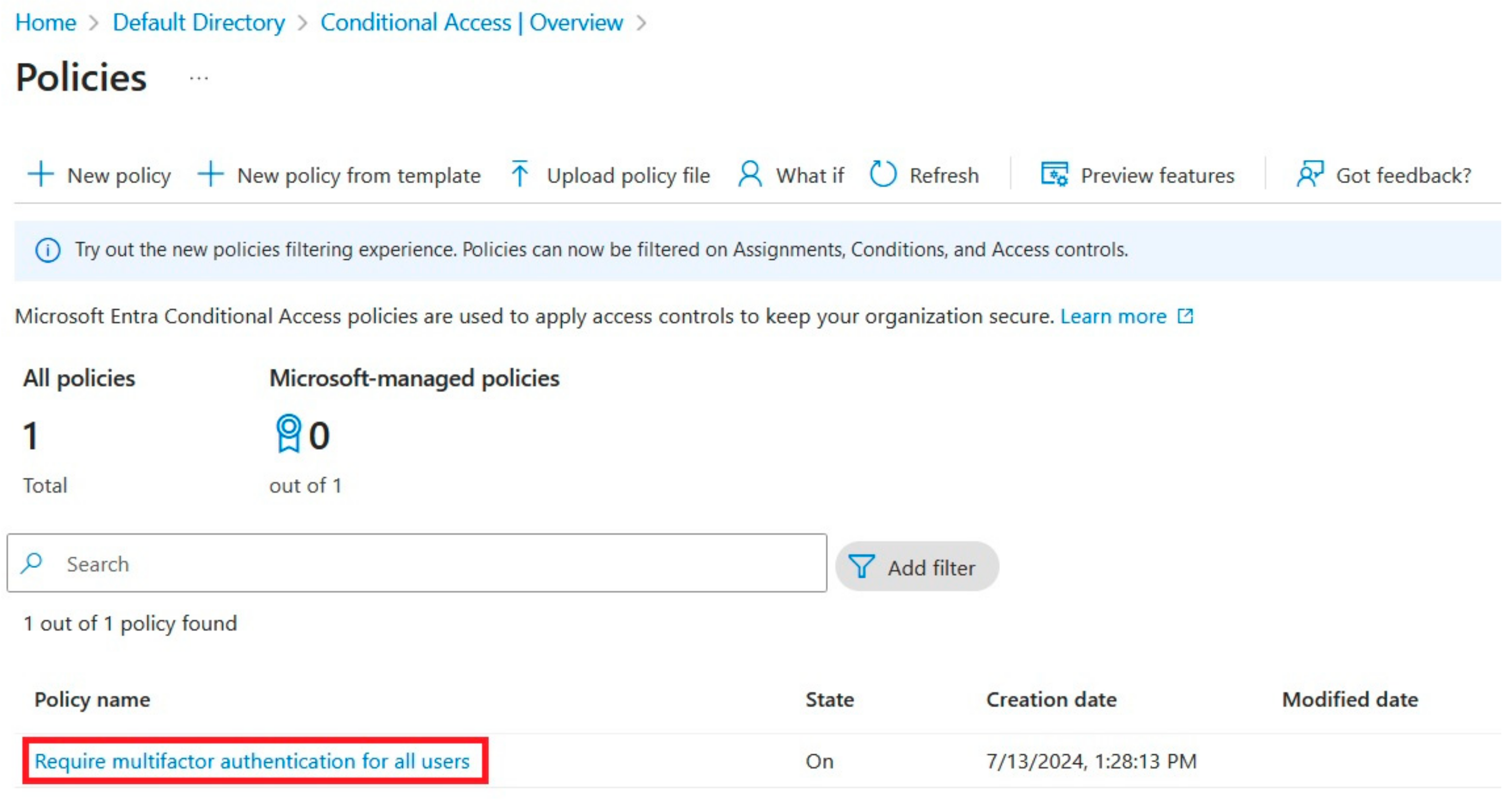Sort by the Policy name column header
This screenshot has width=1512, height=808.
[92, 699]
